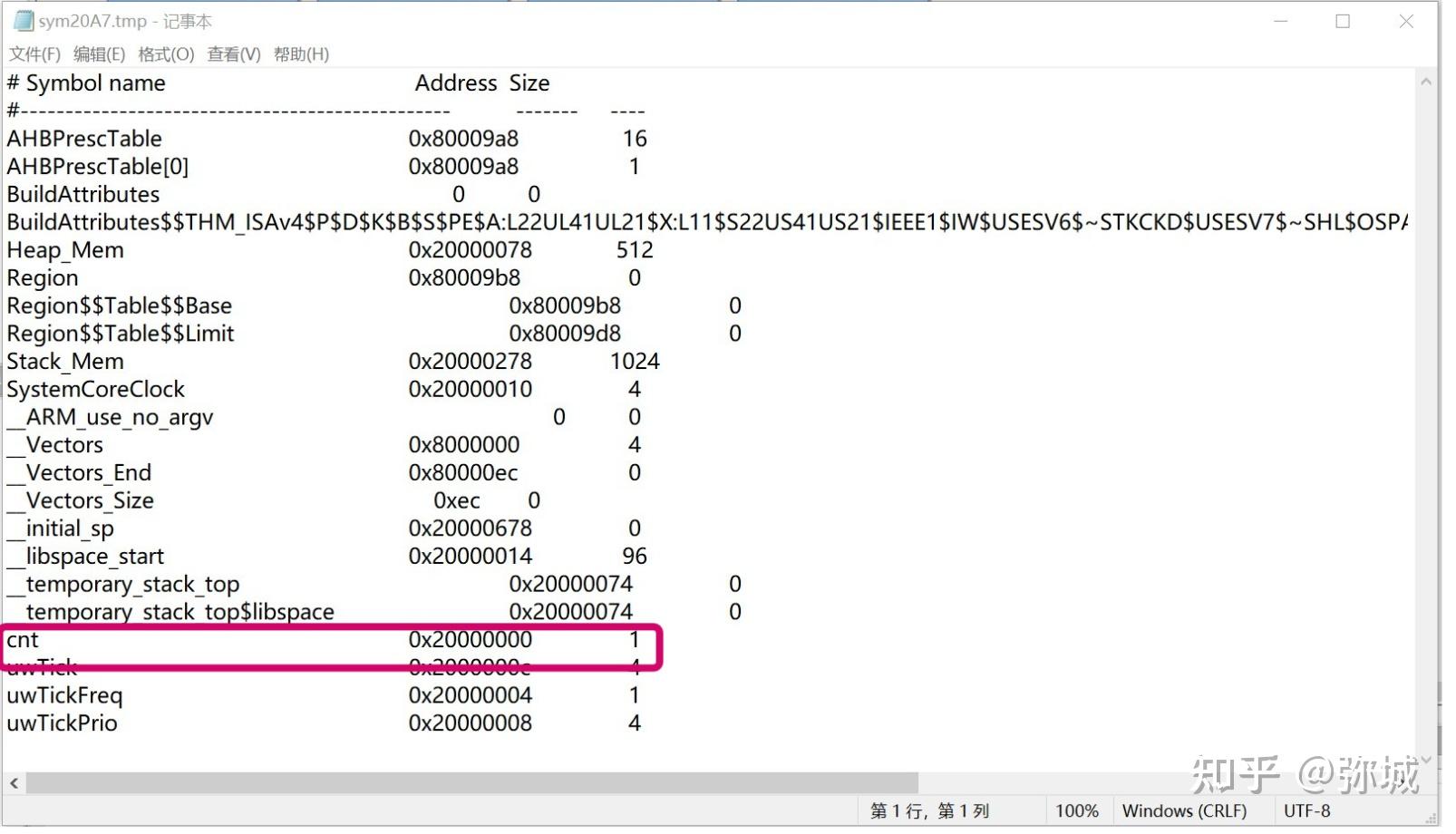The width and height of the screenshot is (1456, 834).
Task: Click the __libspace_start size value 96
Action: (635, 557)
